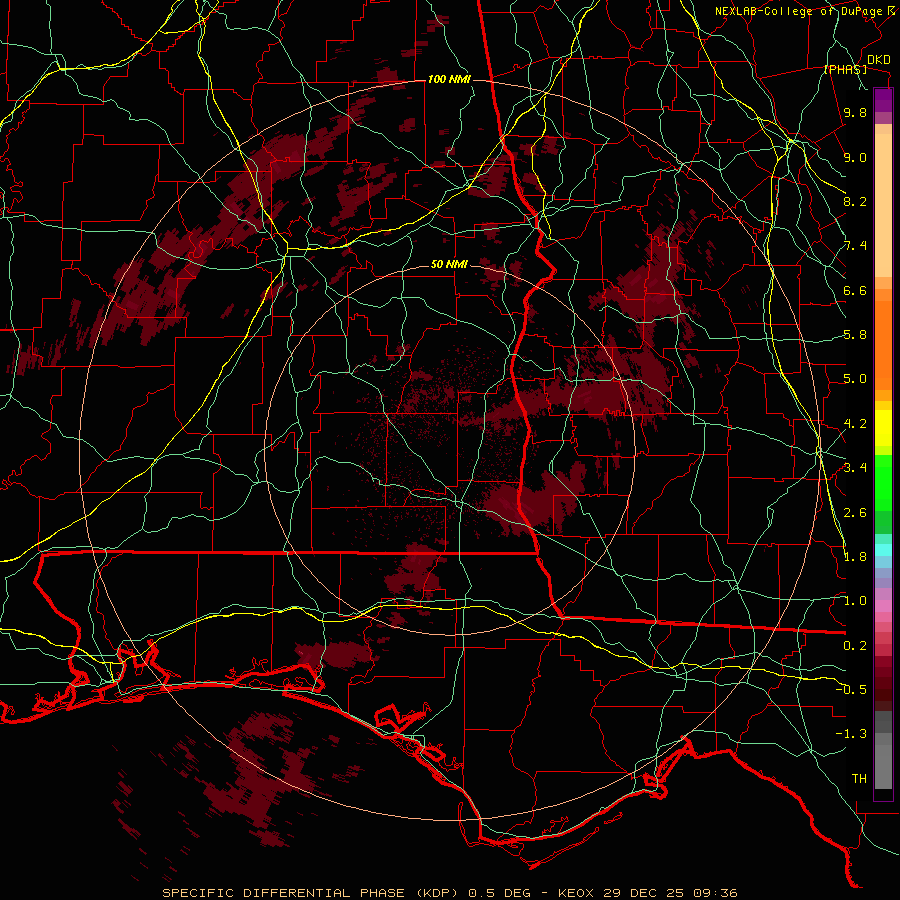This screenshot has height=900, width=900.
Task: Pick the cyan band on the color bar
Action: [883, 550]
